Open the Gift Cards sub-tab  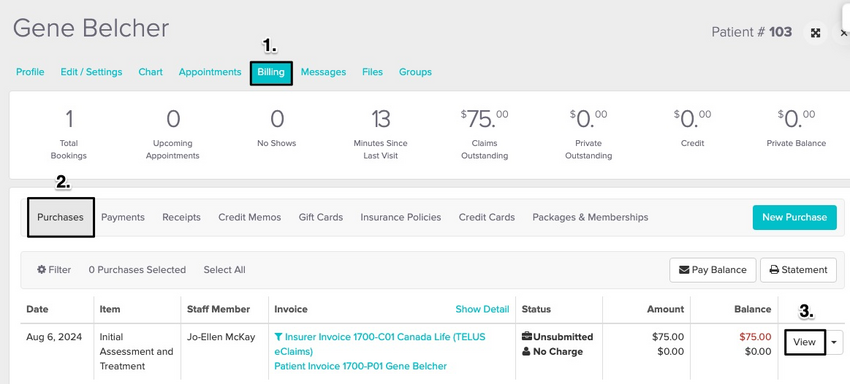pos(320,217)
